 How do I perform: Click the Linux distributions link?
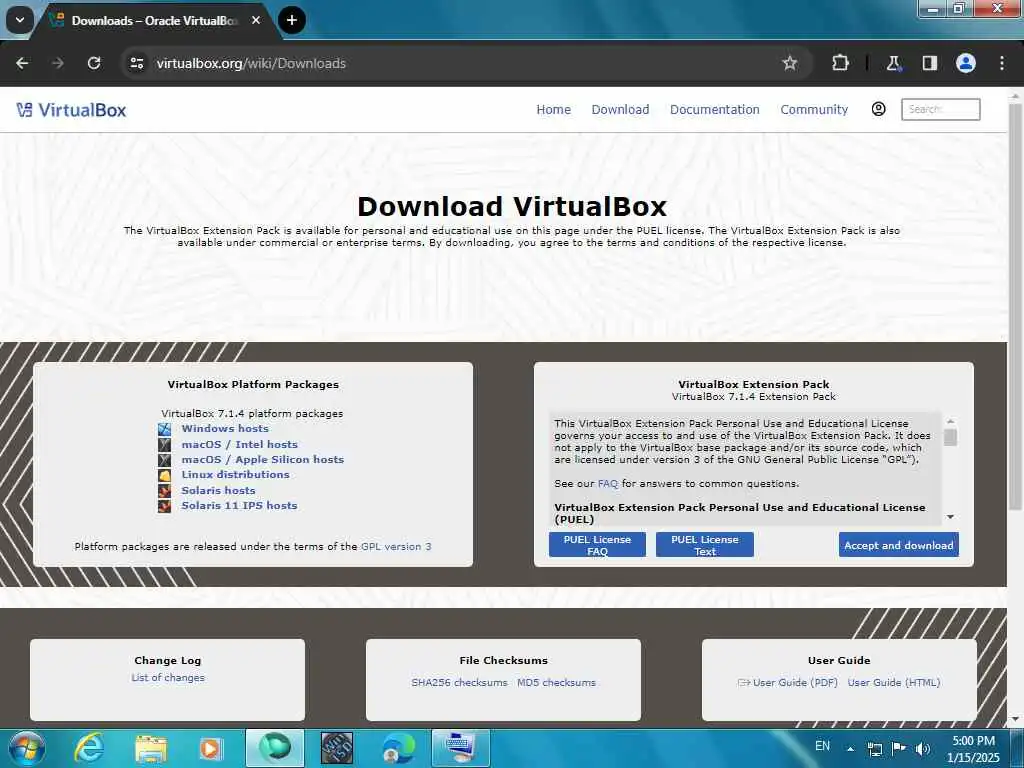[x=235, y=475]
